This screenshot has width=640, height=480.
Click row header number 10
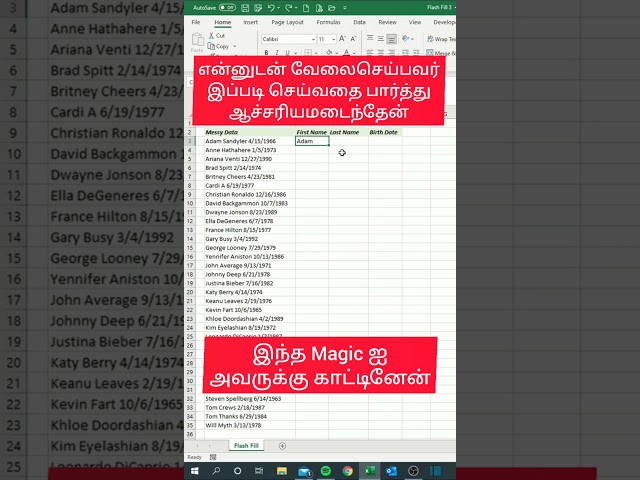click(x=190, y=203)
